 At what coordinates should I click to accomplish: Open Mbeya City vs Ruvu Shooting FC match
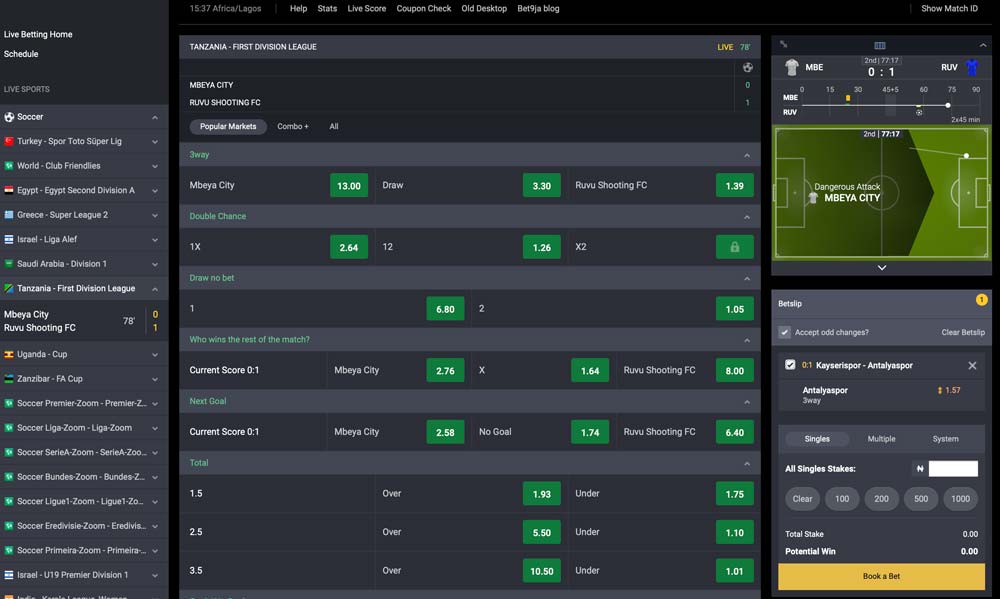(x=84, y=321)
